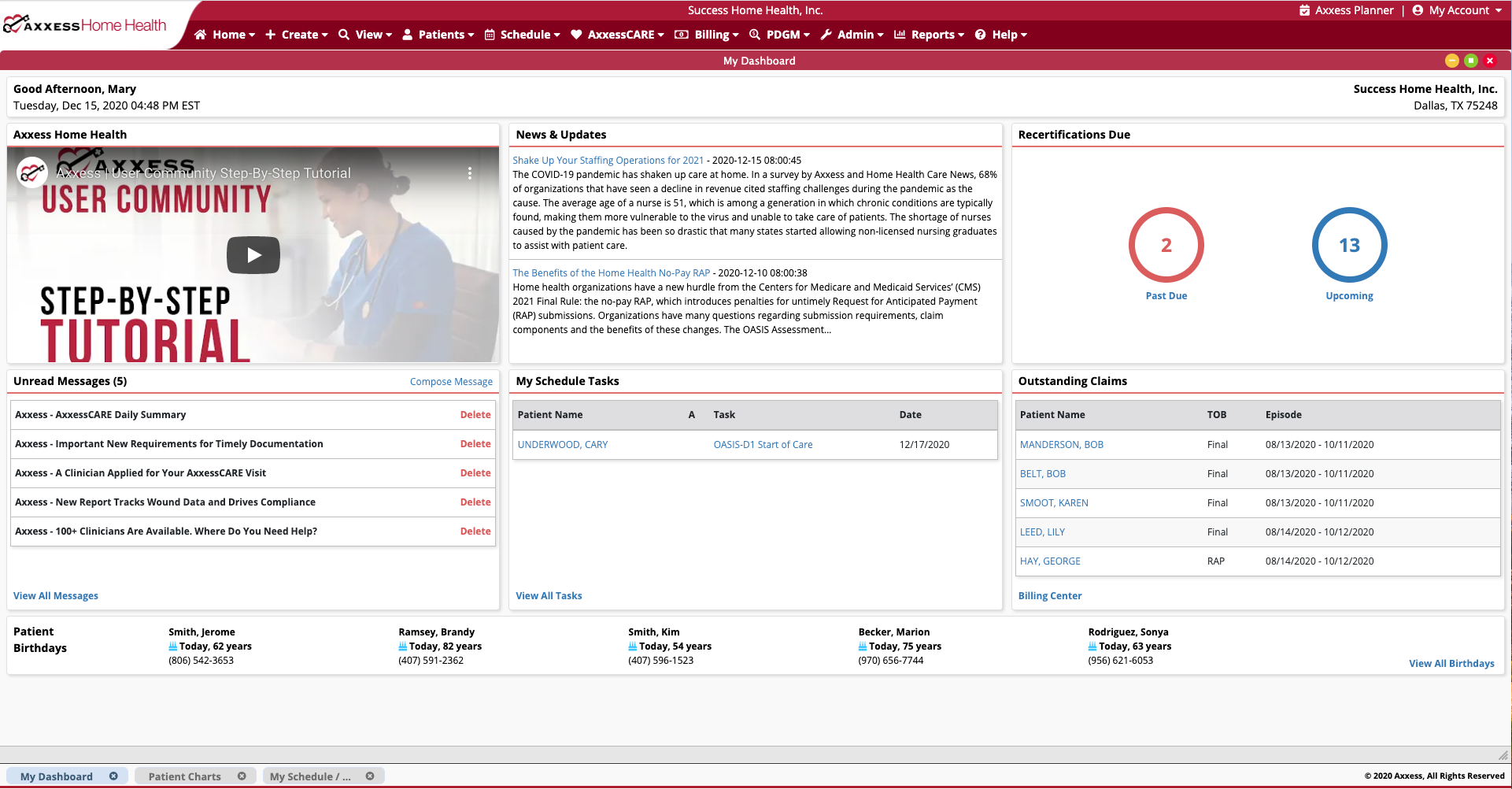Click the Past Due recertifications circle

point(1166,245)
